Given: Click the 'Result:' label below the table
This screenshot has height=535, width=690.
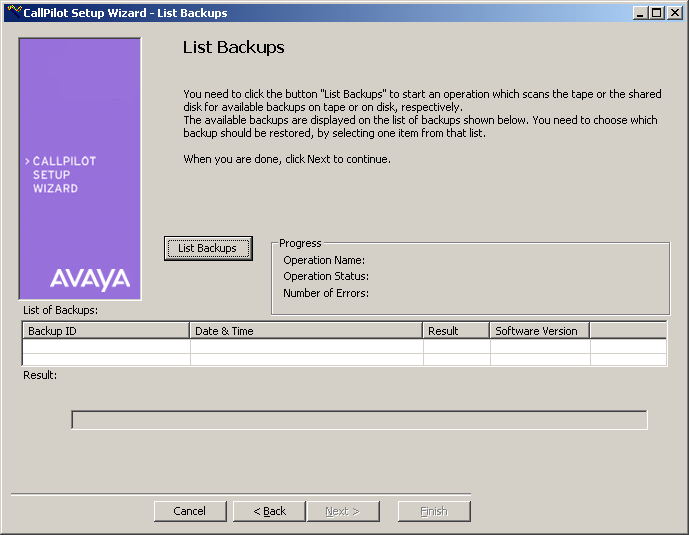Looking at the screenshot, I should pos(40,375).
